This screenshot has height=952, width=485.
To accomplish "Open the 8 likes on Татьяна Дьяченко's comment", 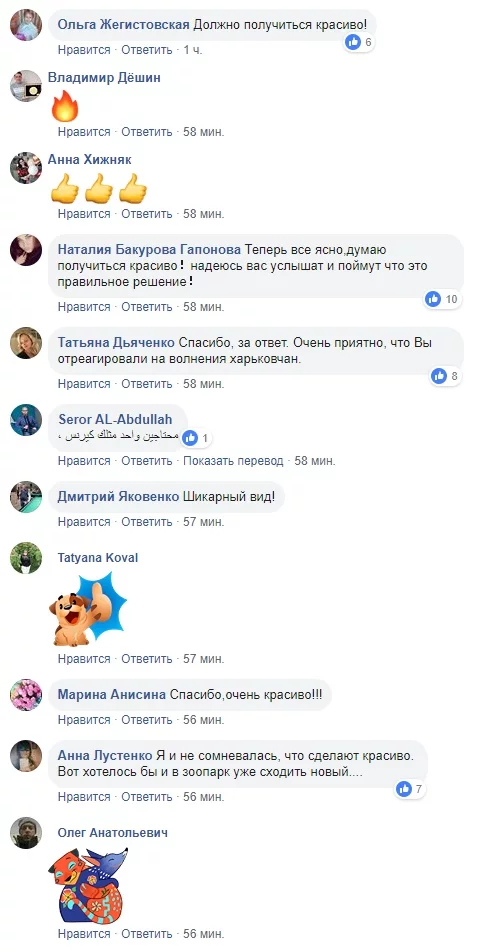I will tap(445, 376).
